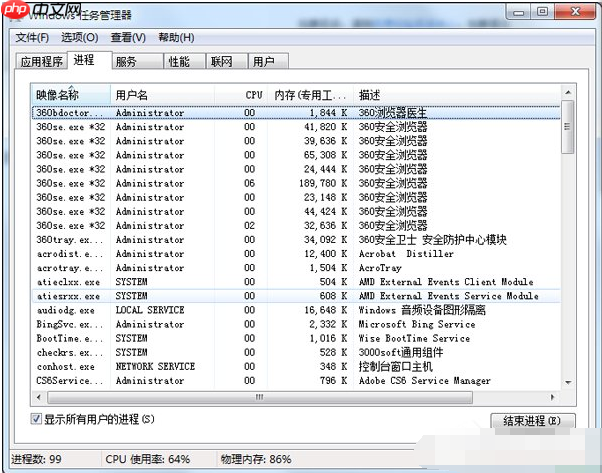Click LOCAL SERVICE user name cell

150,310
